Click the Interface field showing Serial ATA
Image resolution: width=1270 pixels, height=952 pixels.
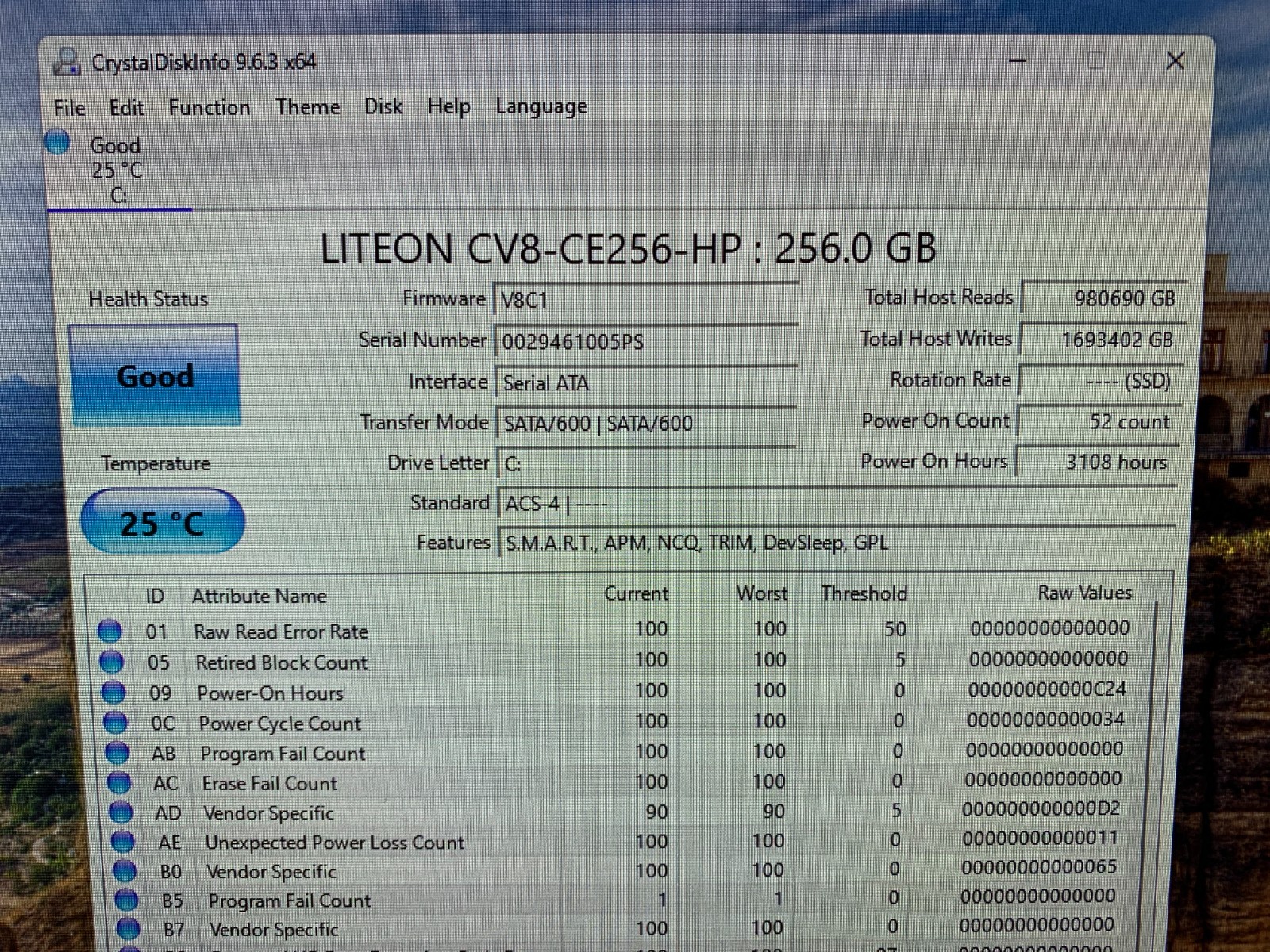(x=645, y=383)
